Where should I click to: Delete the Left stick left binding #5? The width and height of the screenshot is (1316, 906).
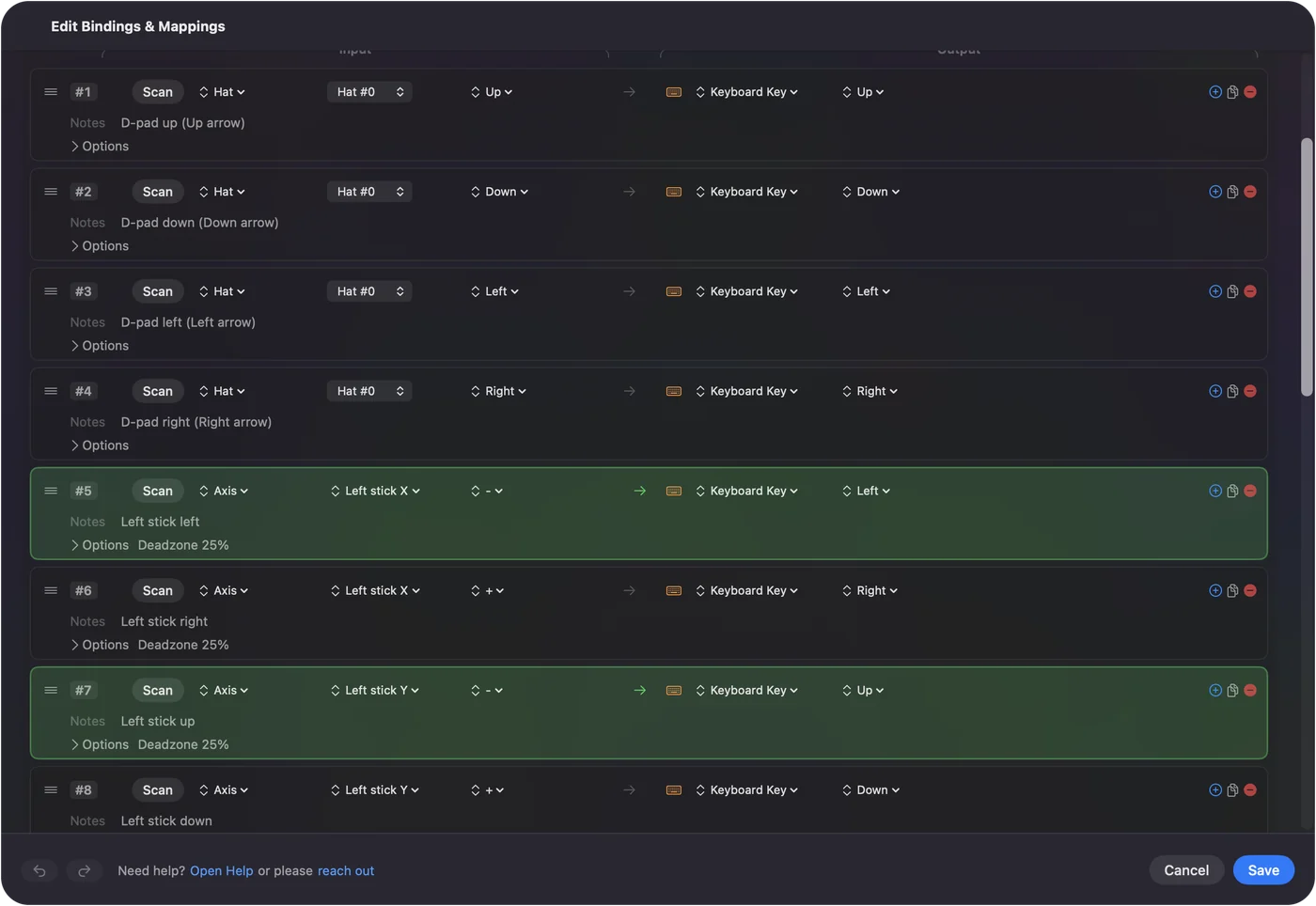pos(1250,491)
